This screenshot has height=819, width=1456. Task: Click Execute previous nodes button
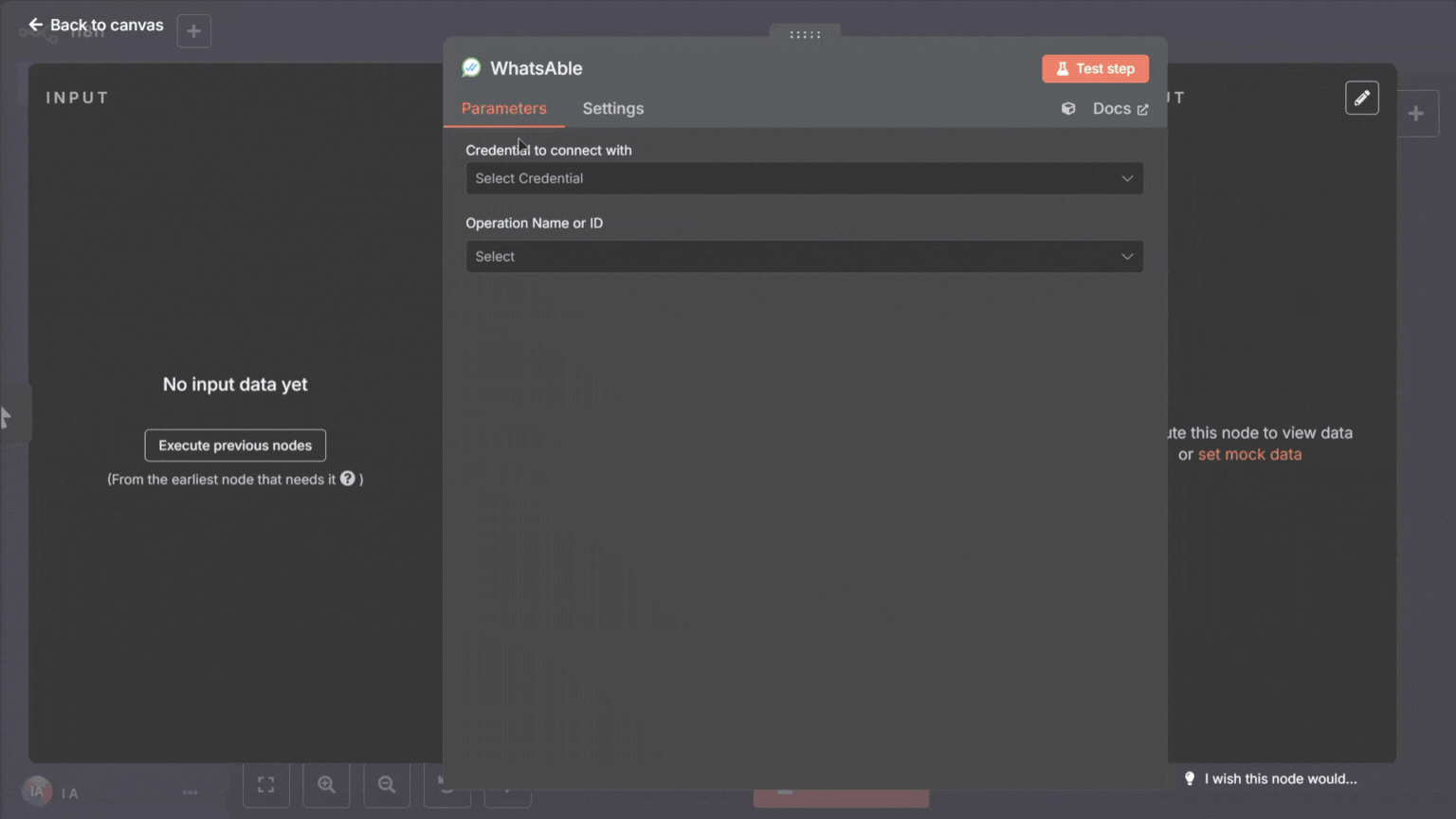coord(235,446)
